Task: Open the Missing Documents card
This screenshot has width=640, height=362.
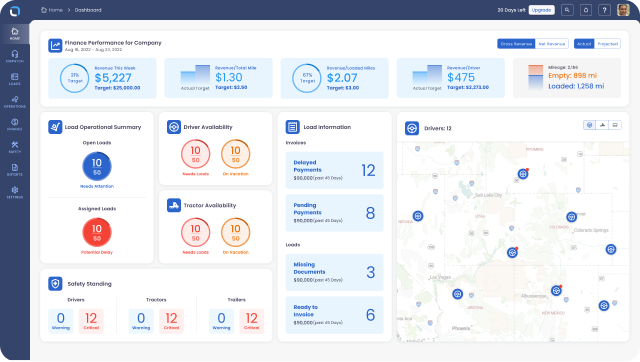Action: click(x=334, y=272)
